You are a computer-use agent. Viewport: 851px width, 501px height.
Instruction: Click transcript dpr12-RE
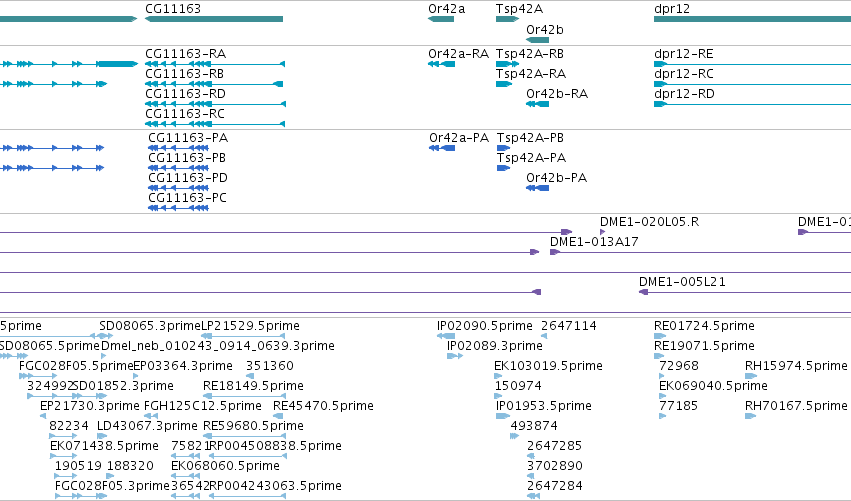coord(683,54)
